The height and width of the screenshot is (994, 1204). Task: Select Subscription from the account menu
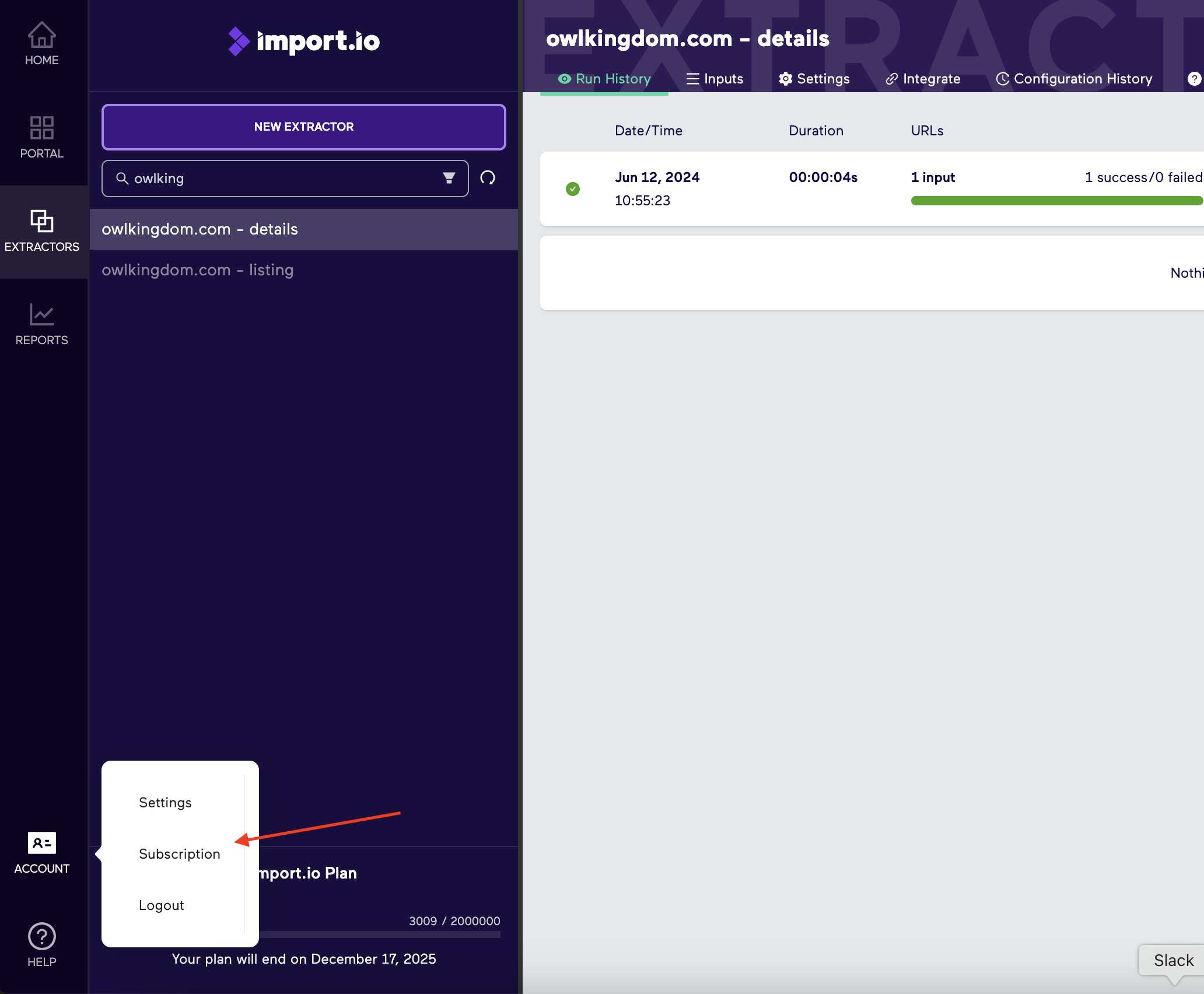coord(178,853)
